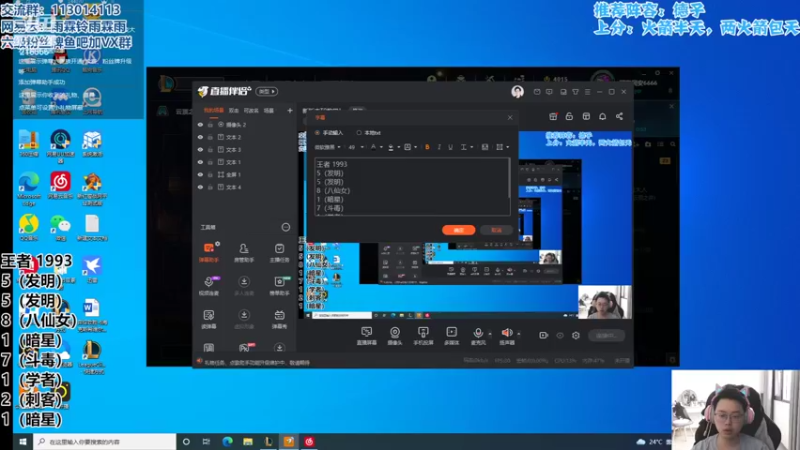The width and height of the screenshot is (800, 450).
Task: Collapse the toolbox with the minus circle
Action: tap(286, 227)
